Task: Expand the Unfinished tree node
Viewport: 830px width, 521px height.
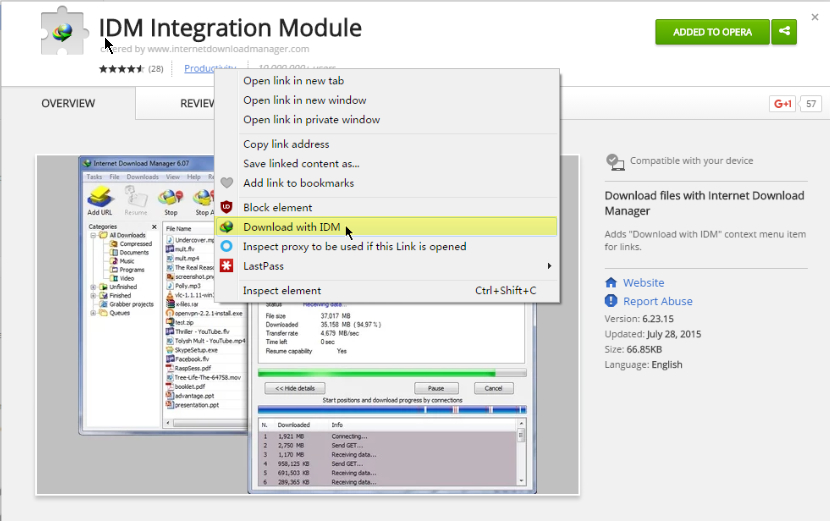Action: [93, 287]
